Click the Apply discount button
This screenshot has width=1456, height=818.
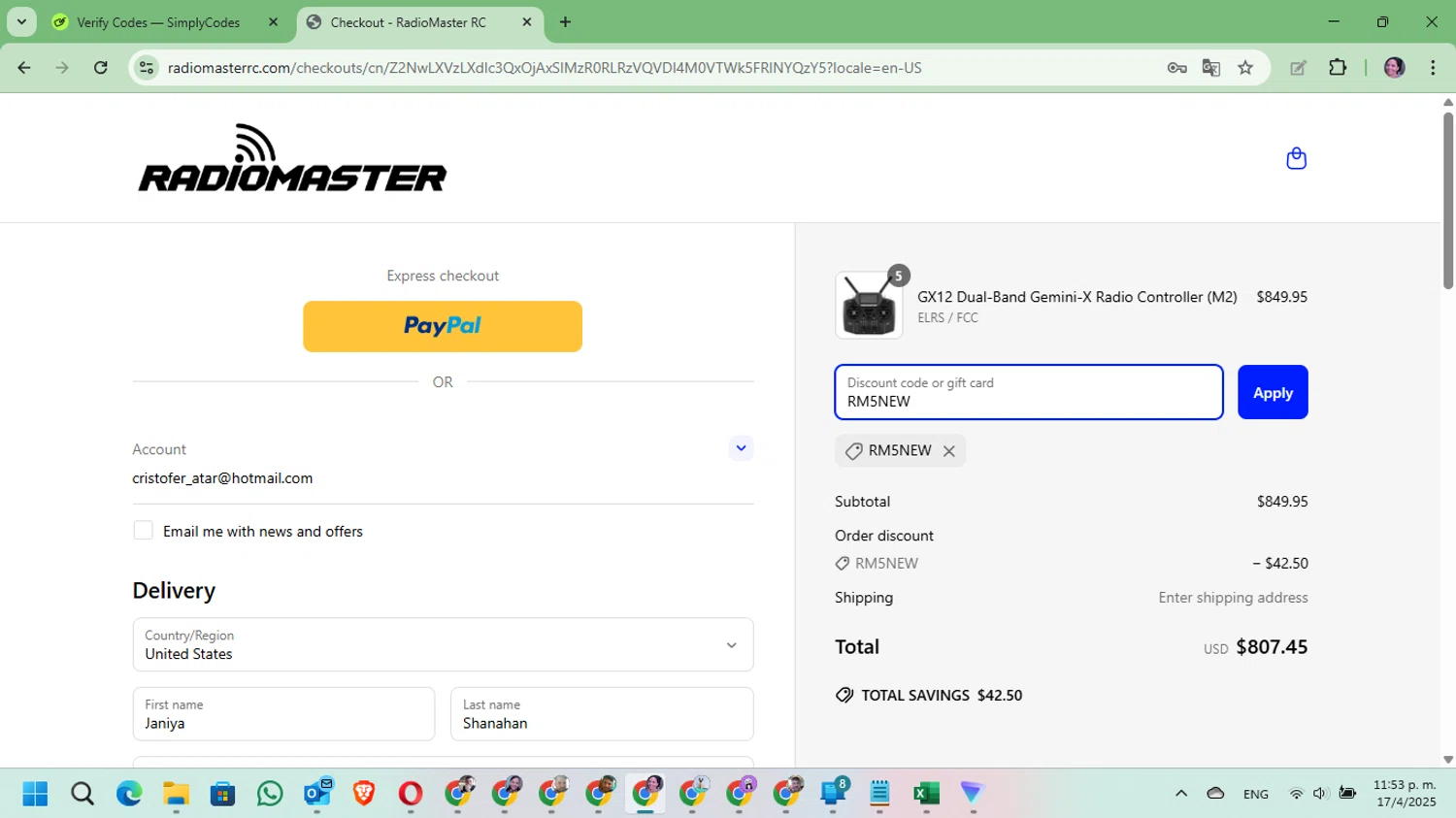1273,392
